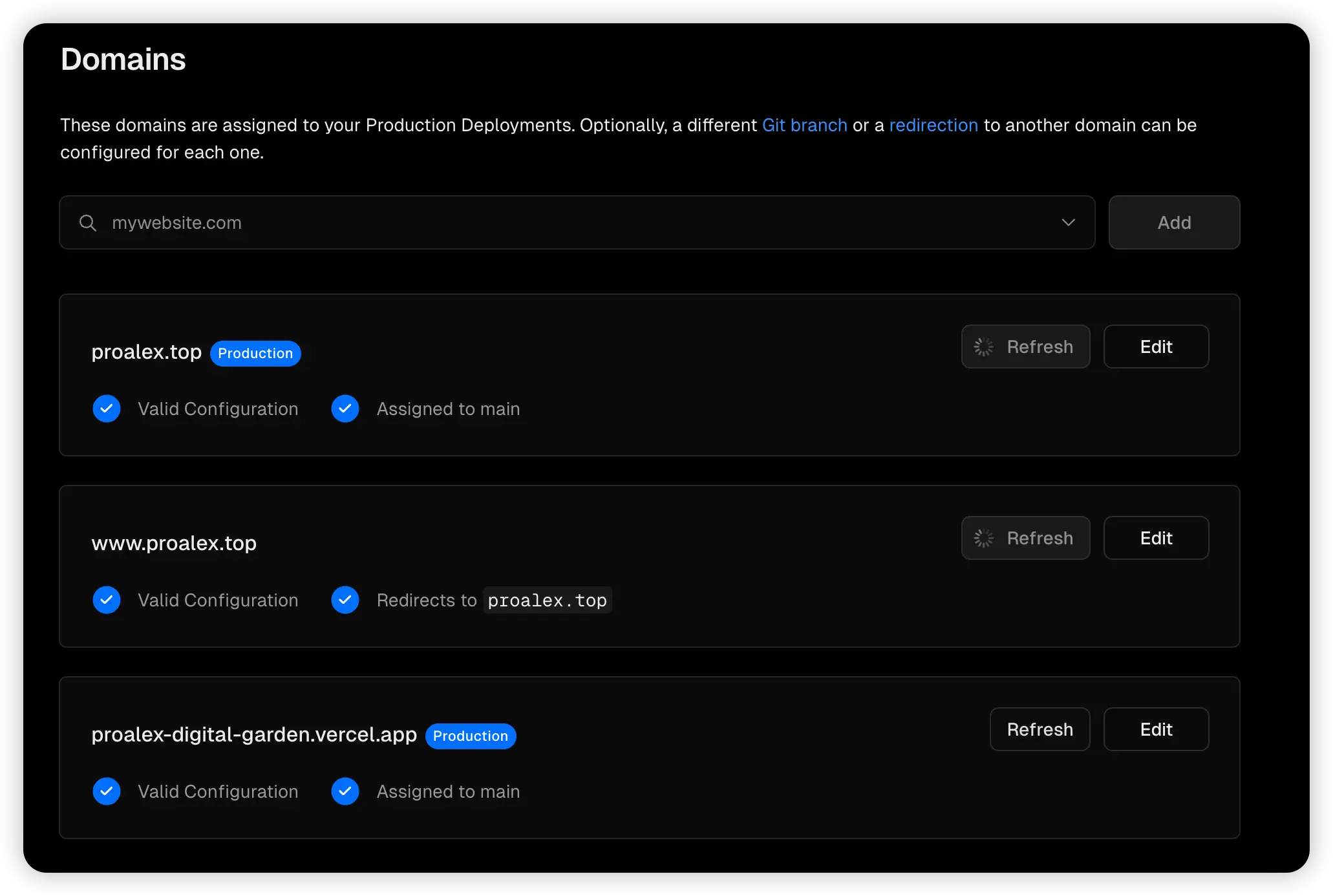Expand the domain input dropdown chevron
This screenshot has width=1333, height=896.
(x=1068, y=222)
